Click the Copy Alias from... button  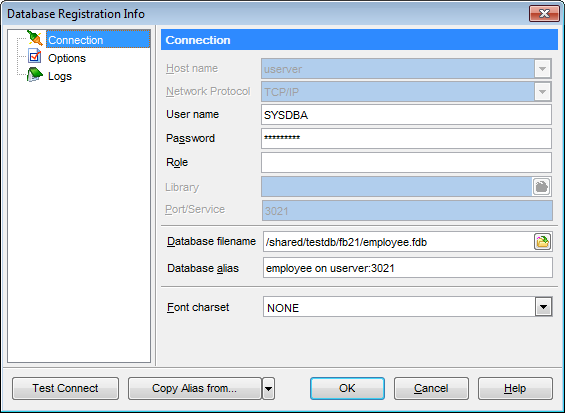click(195, 388)
